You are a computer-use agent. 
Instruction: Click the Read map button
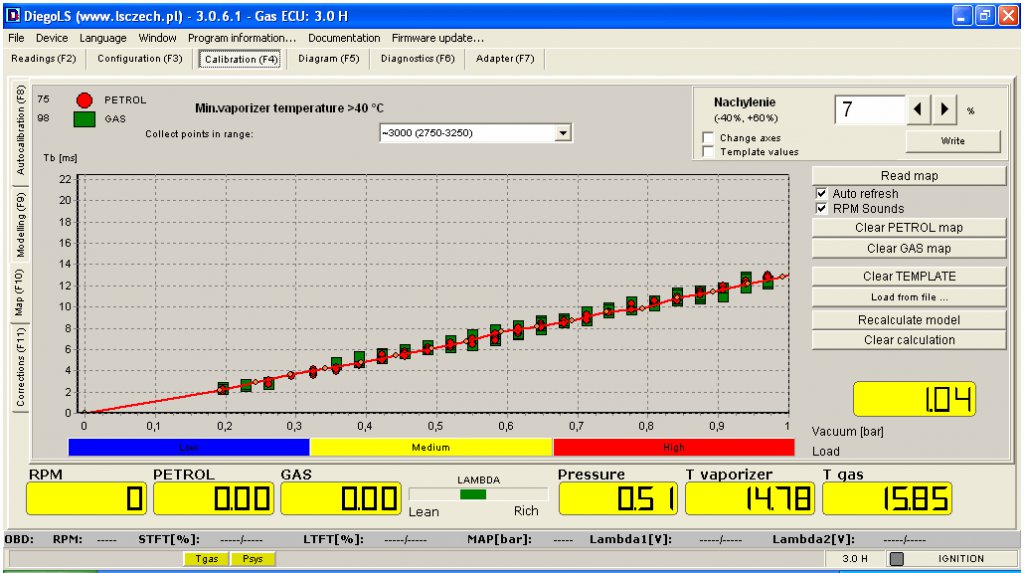pyautogui.click(x=908, y=176)
